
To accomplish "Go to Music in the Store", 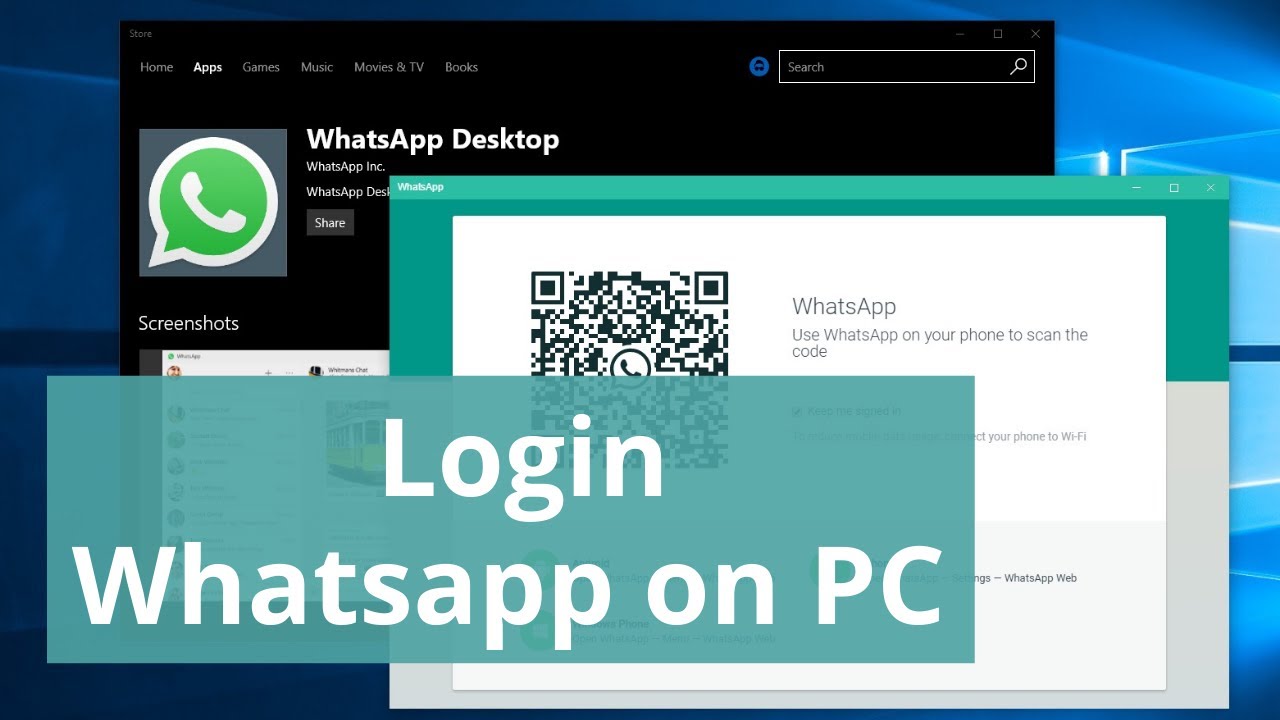I will pos(317,67).
